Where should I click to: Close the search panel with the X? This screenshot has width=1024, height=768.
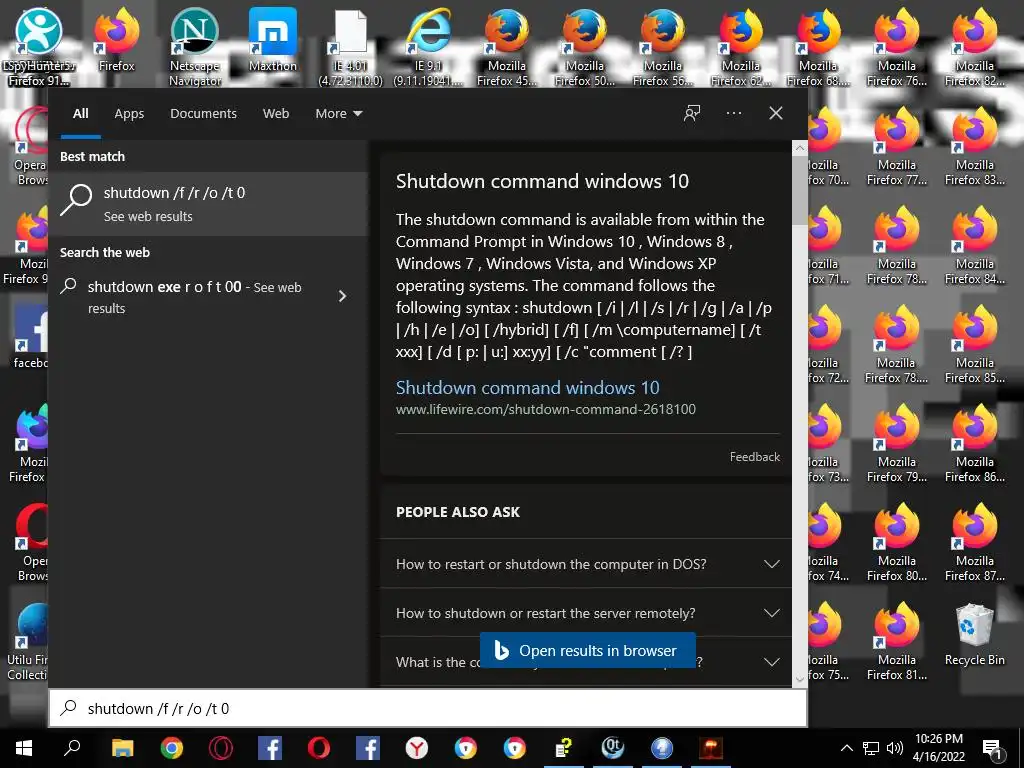775,113
